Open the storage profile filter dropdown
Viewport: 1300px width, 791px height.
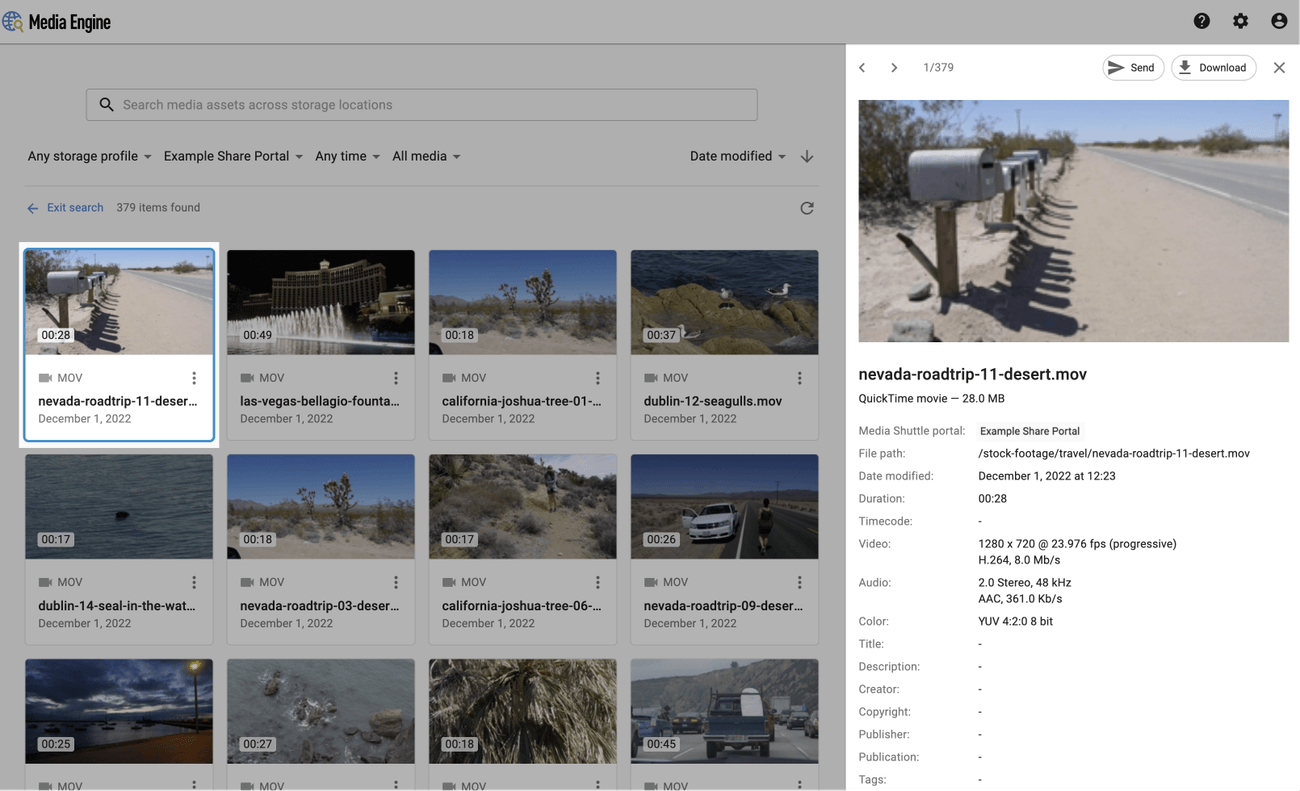tap(88, 156)
